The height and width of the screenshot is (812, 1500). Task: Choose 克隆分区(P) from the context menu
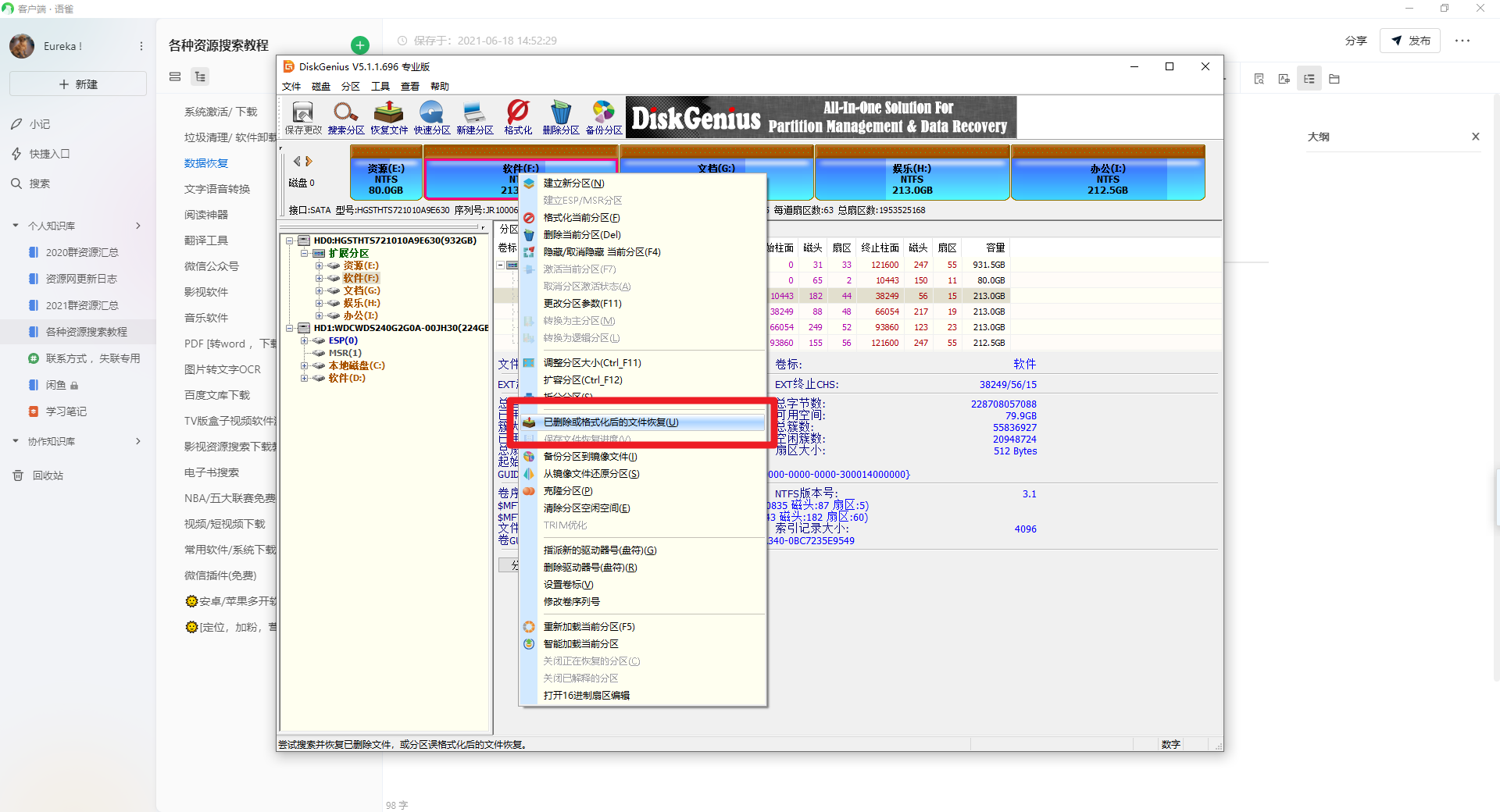(642, 491)
